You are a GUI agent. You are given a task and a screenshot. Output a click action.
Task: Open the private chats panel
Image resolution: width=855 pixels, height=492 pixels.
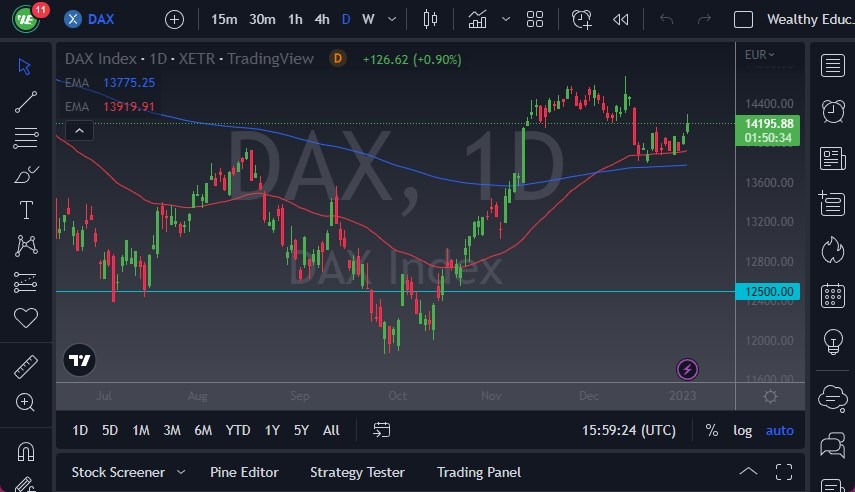[833, 444]
